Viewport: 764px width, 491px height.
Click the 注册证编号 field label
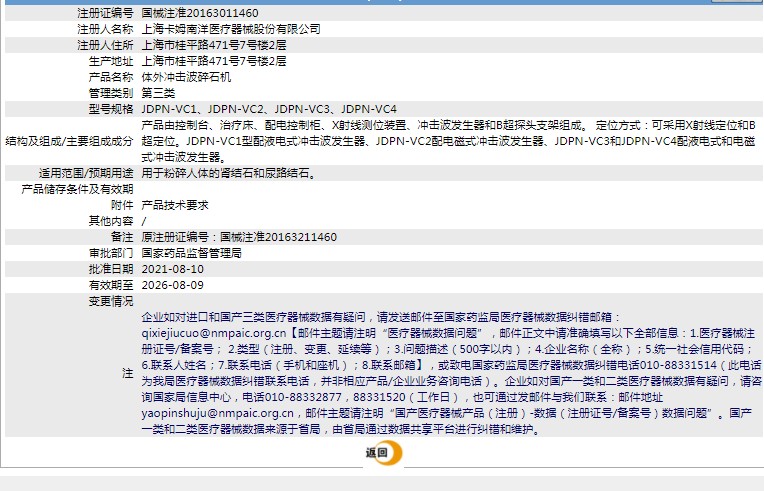(x=105, y=13)
